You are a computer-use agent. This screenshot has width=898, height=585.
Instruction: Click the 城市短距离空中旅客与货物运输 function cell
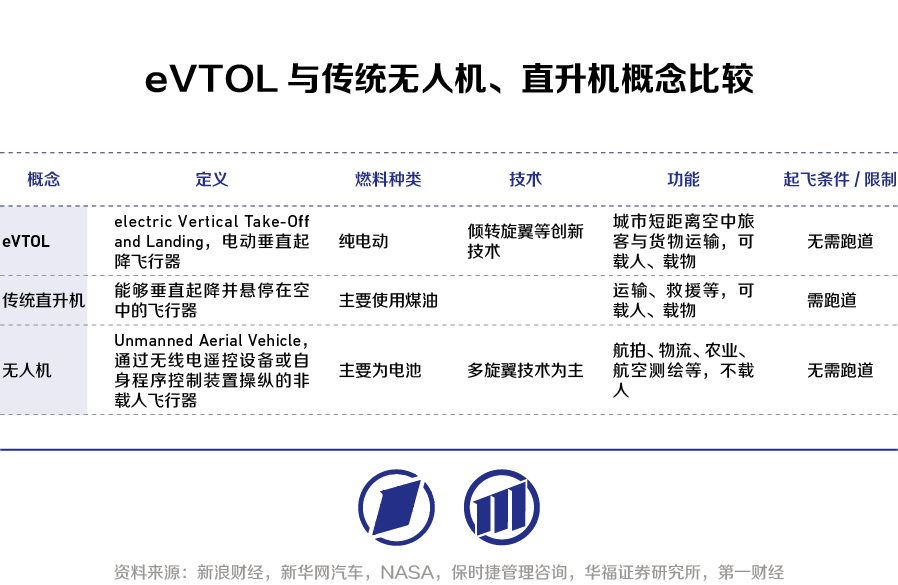[683, 241]
